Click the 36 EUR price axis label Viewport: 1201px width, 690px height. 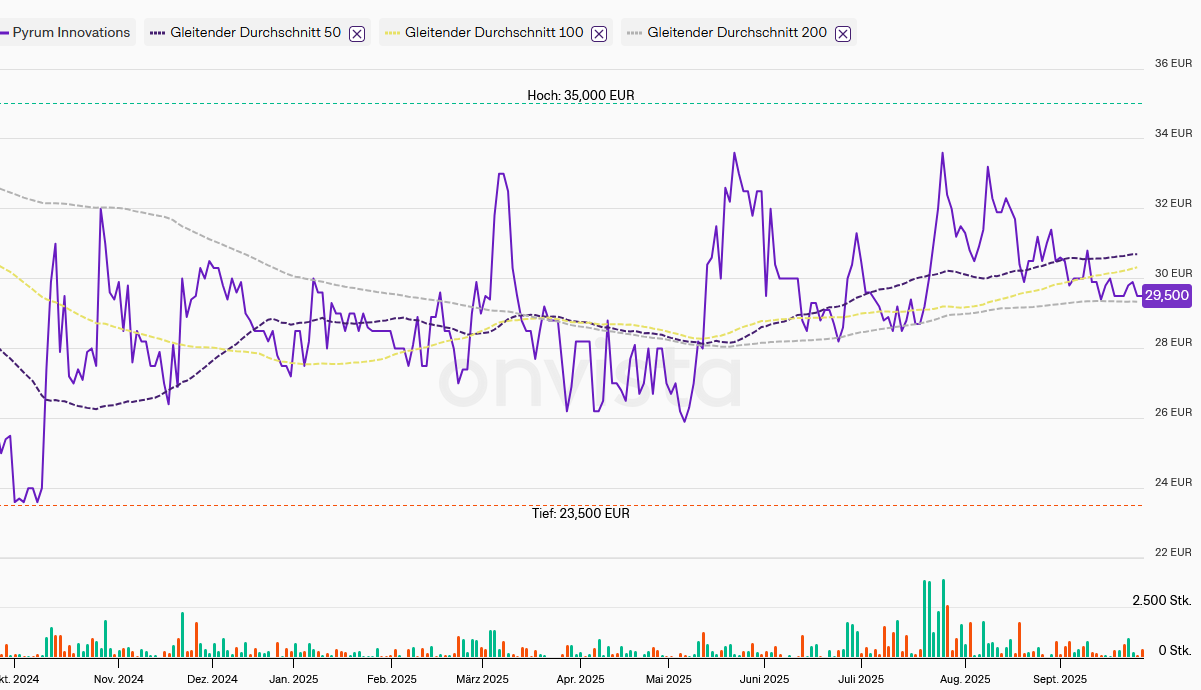click(1173, 63)
